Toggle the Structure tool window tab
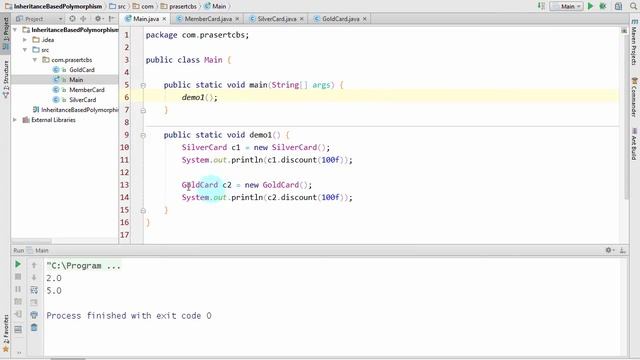This screenshot has width=640, height=360. pyautogui.click(x=6, y=79)
